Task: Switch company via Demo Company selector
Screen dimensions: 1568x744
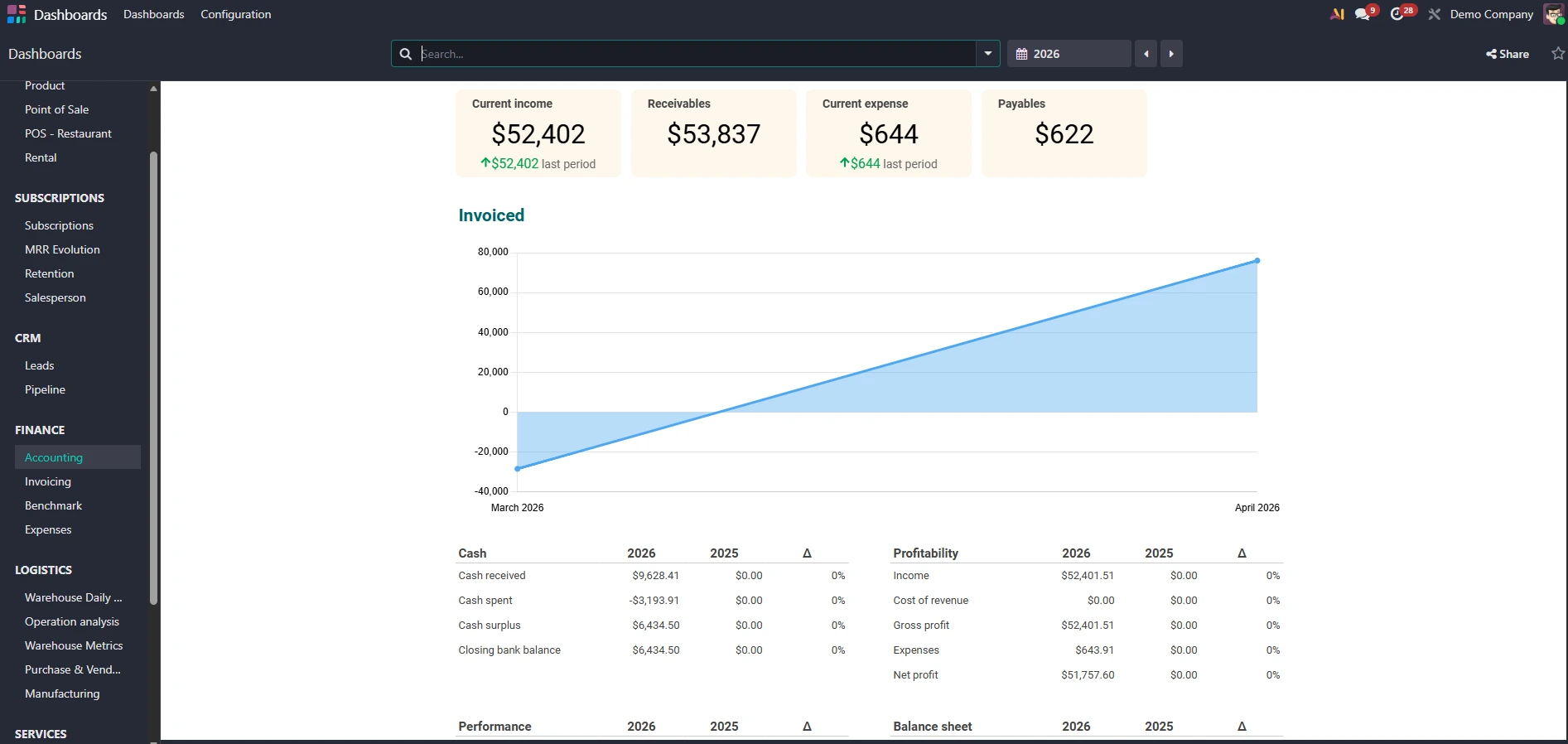Action: (x=1491, y=14)
